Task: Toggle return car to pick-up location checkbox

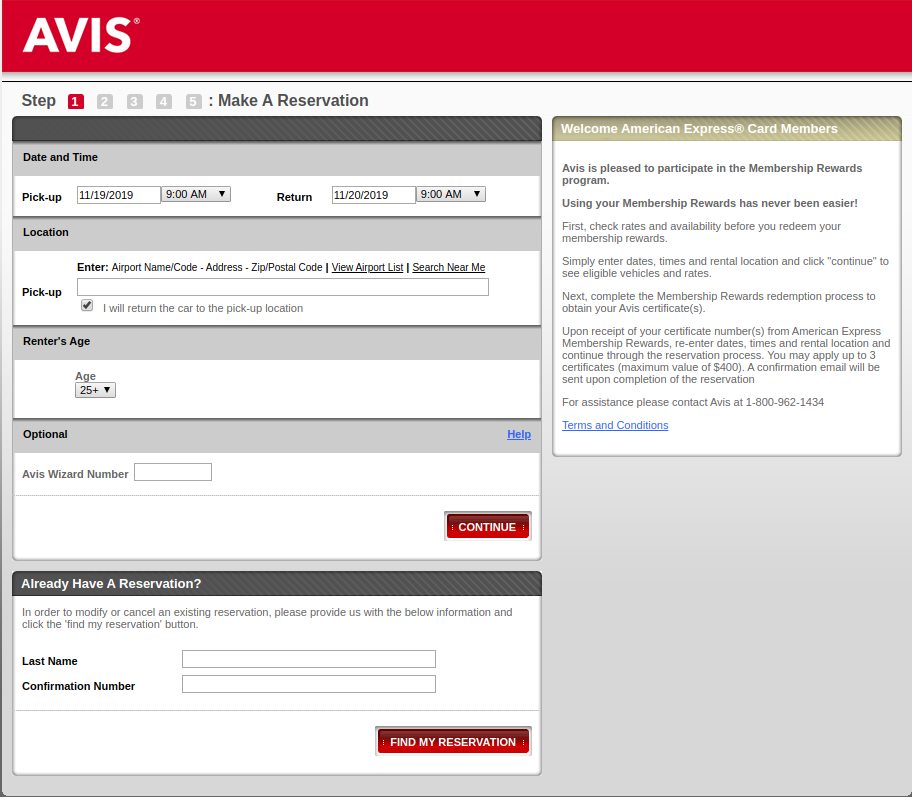Action: (87, 306)
